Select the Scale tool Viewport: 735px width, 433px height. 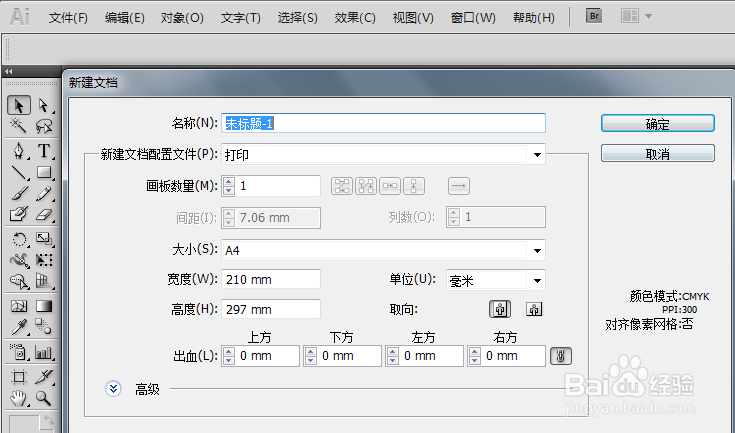[44, 239]
